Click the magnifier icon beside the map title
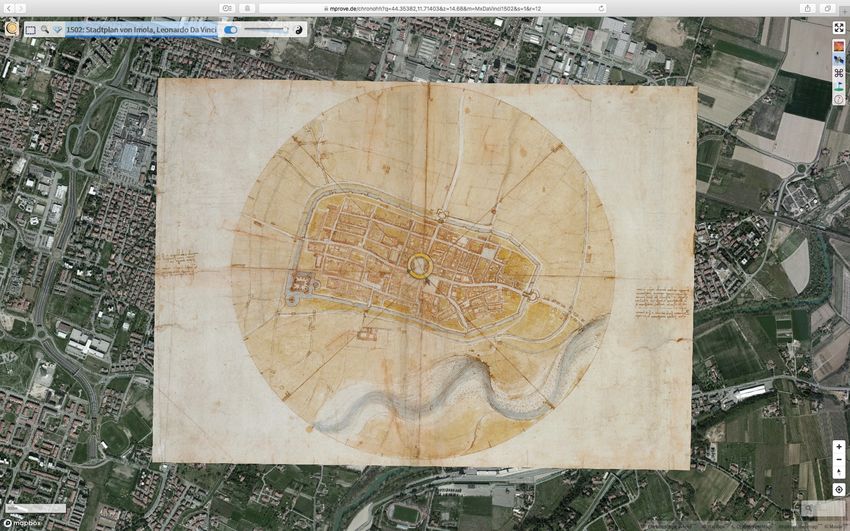 pyautogui.click(x=44, y=30)
